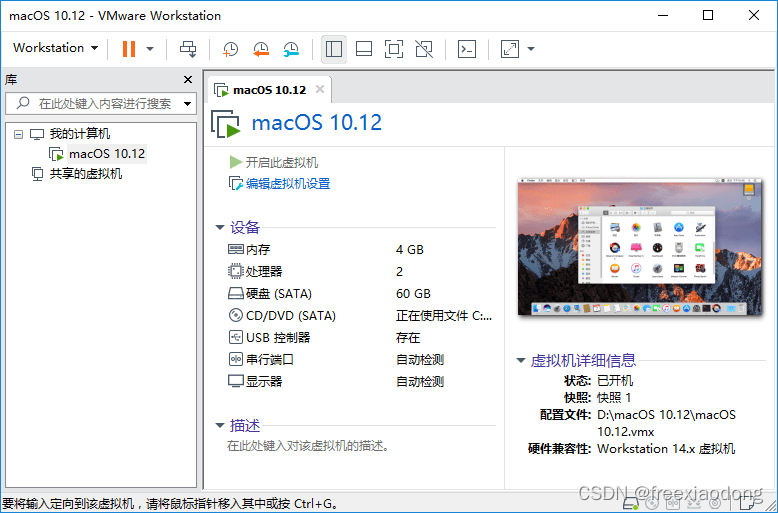The width and height of the screenshot is (778, 513).
Task: Click the 快照 1 snapshot value
Action: click(614, 397)
